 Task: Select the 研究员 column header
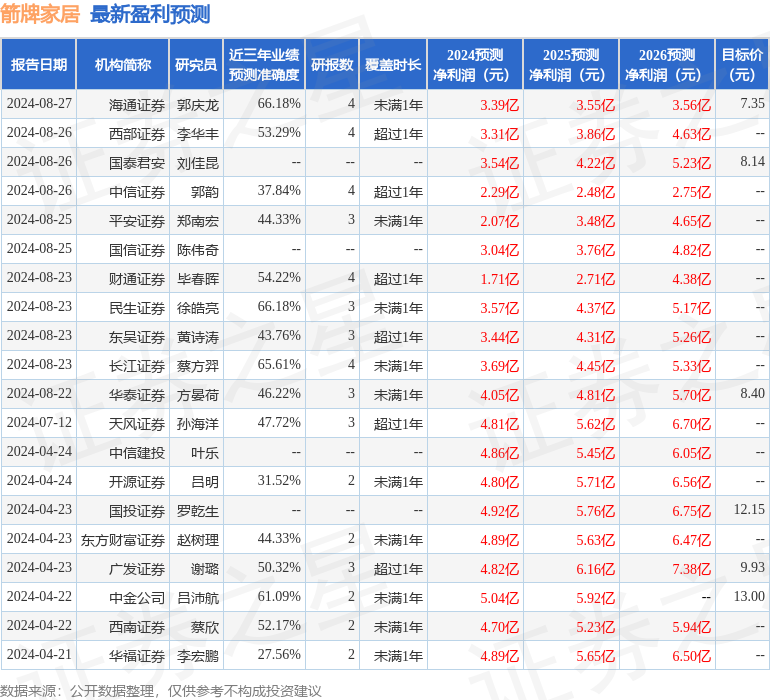[x=196, y=64]
